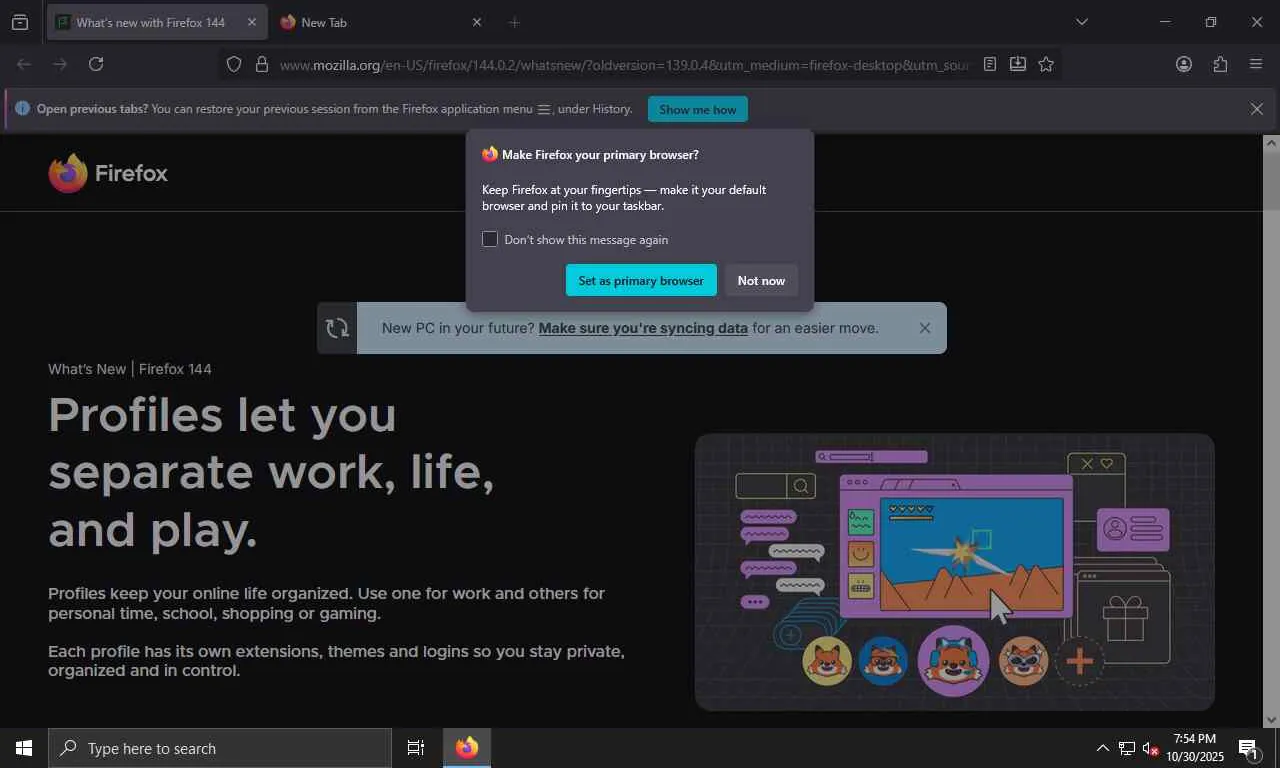Open the Firefox application menu
This screenshot has height=768, width=1280.
pyautogui.click(x=1256, y=64)
